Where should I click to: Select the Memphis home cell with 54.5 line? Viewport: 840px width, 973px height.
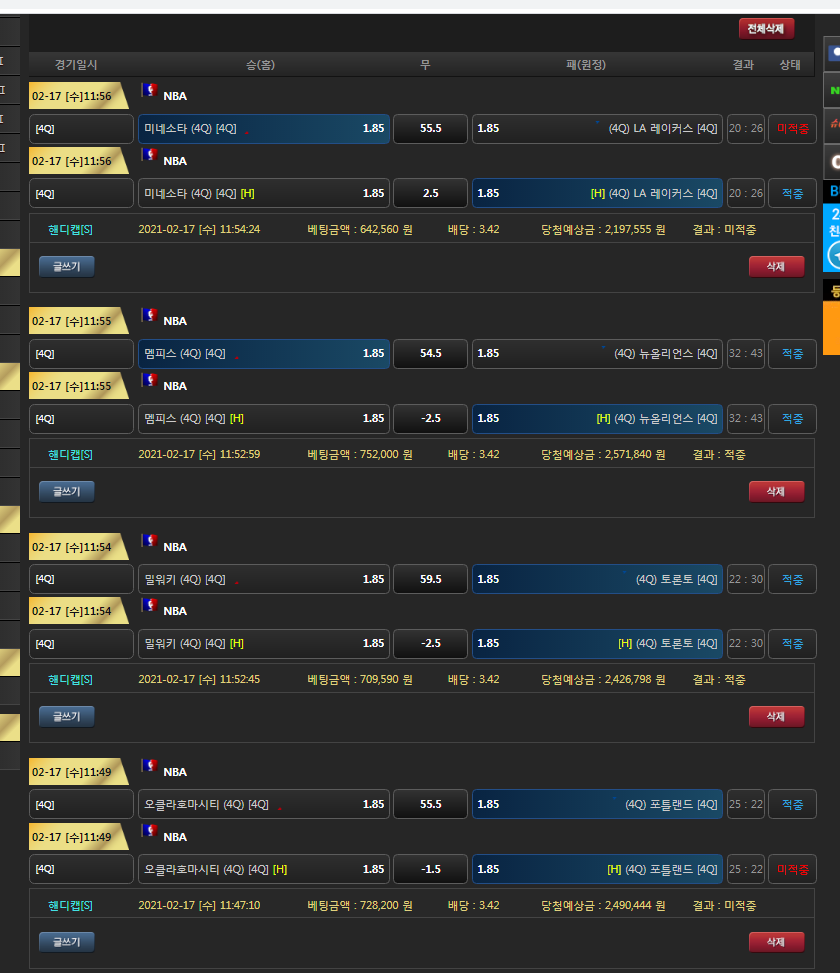point(263,354)
